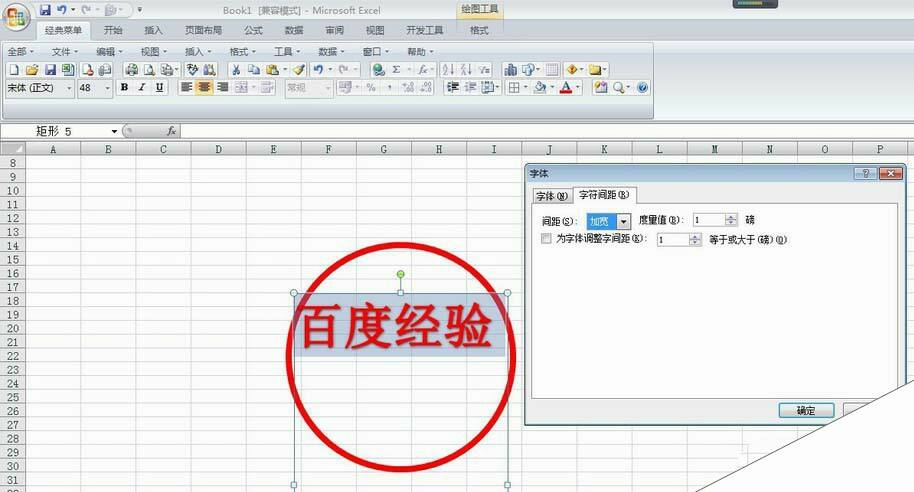This screenshot has width=914, height=492.
Task: Click the Align Right icon
Action: pos(223,87)
